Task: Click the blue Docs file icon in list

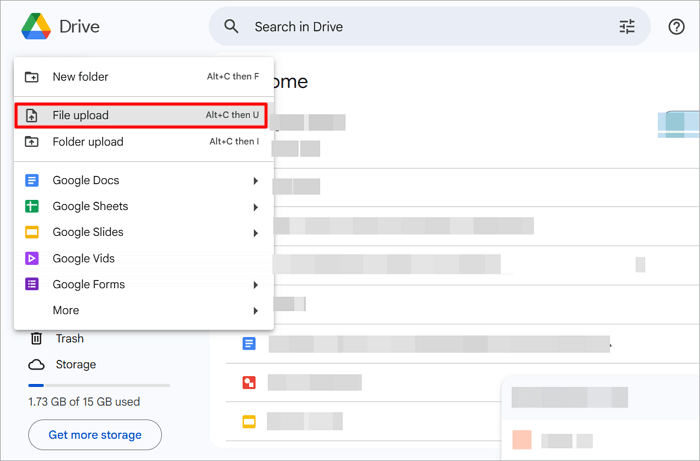Action: pos(249,344)
